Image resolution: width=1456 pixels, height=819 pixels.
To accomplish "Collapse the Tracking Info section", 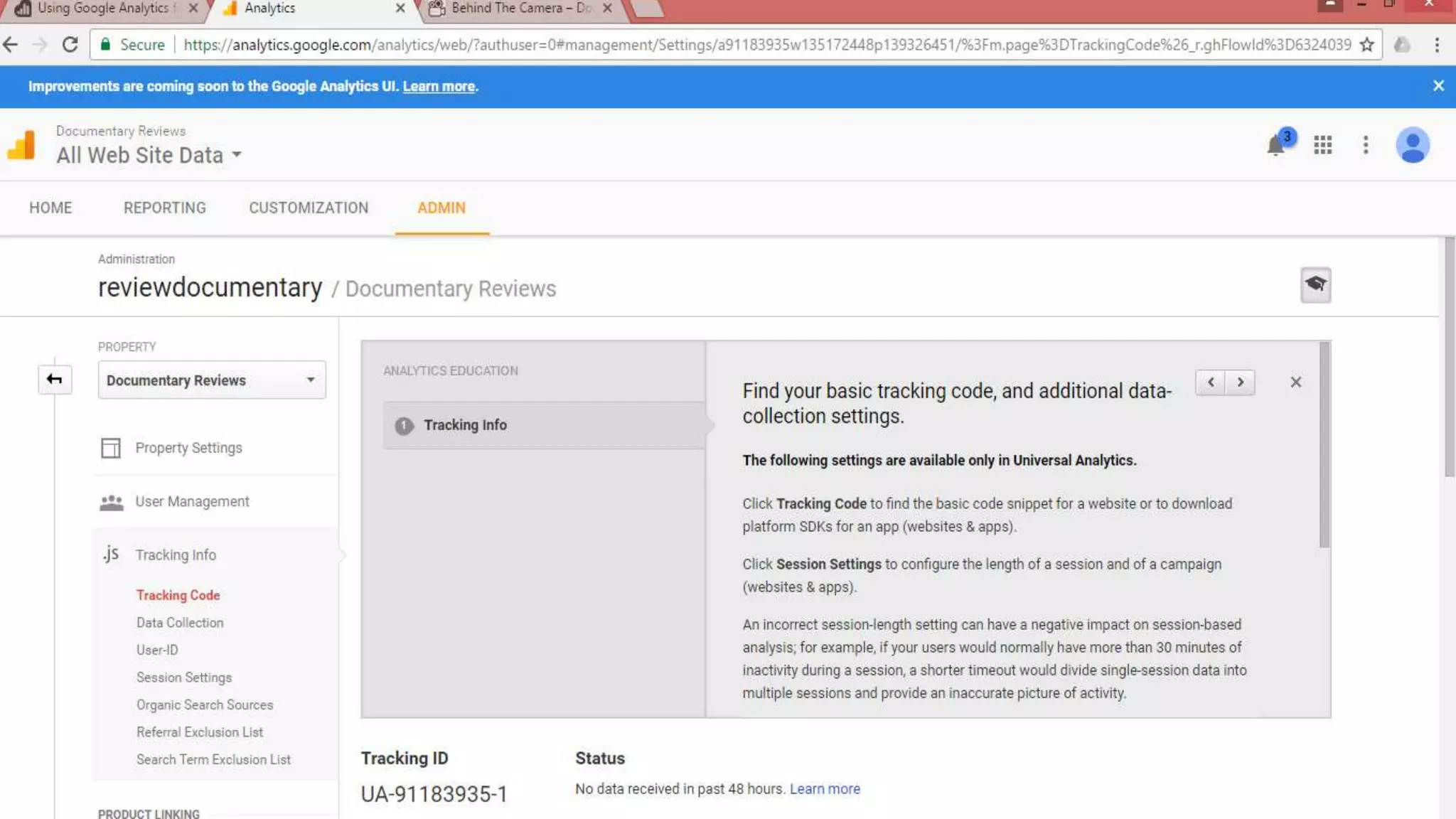I will [175, 555].
